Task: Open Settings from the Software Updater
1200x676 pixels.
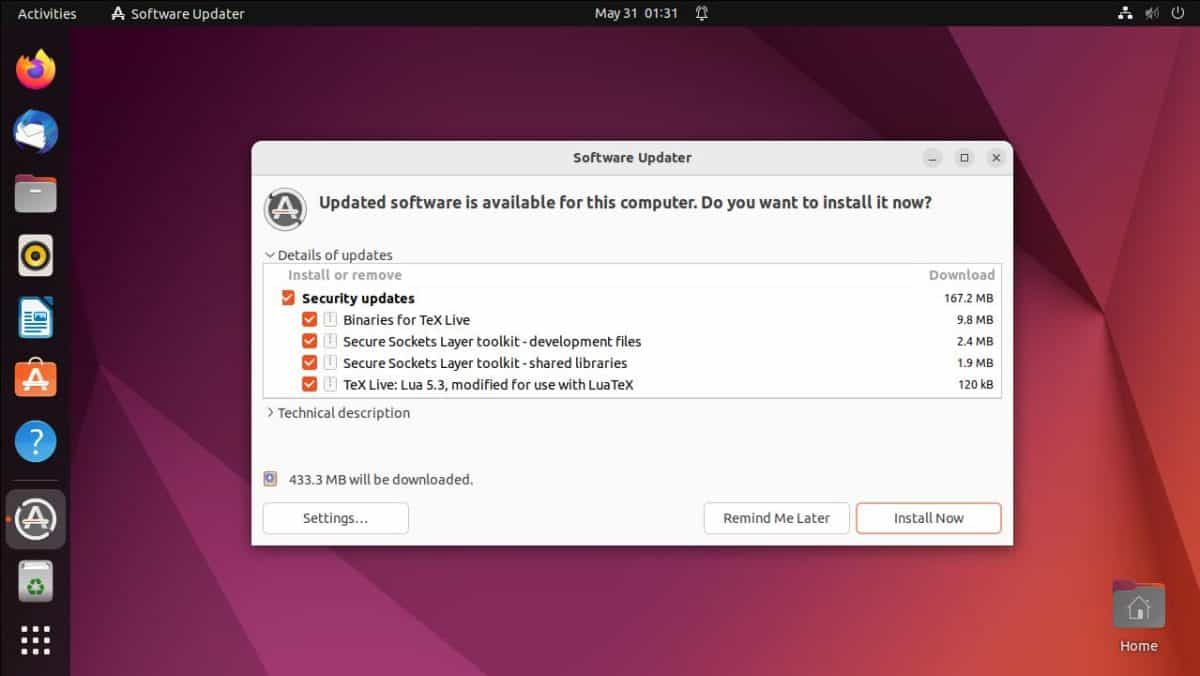Action: point(335,518)
